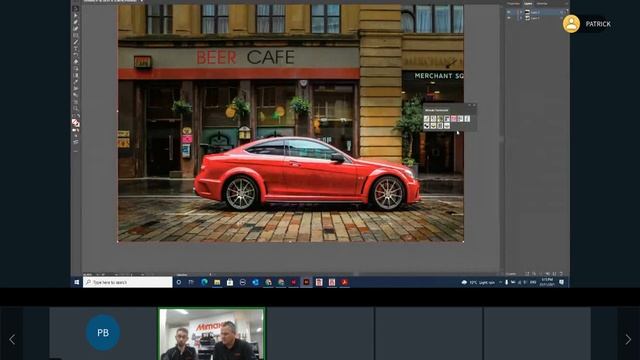The height and width of the screenshot is (360, 640).
Task: Hide Layer 1 with its eye icon
Action: [x=509, y=18]
